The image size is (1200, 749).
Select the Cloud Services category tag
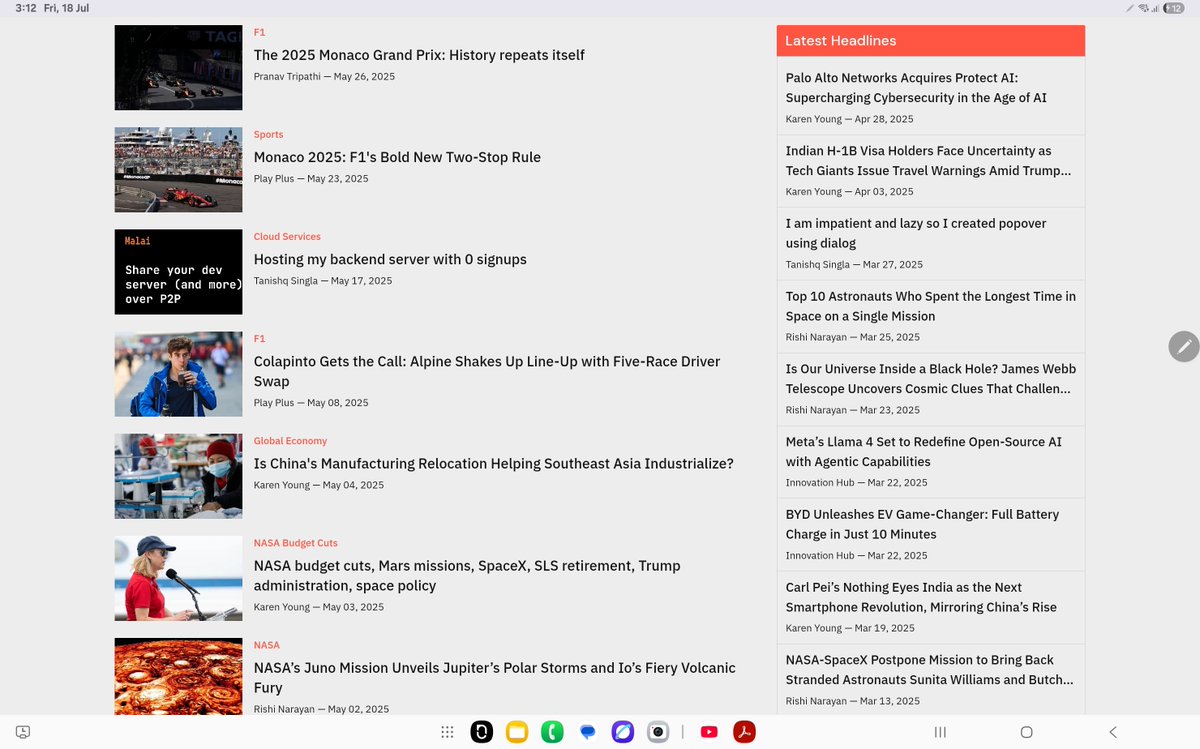click(287, 236)
